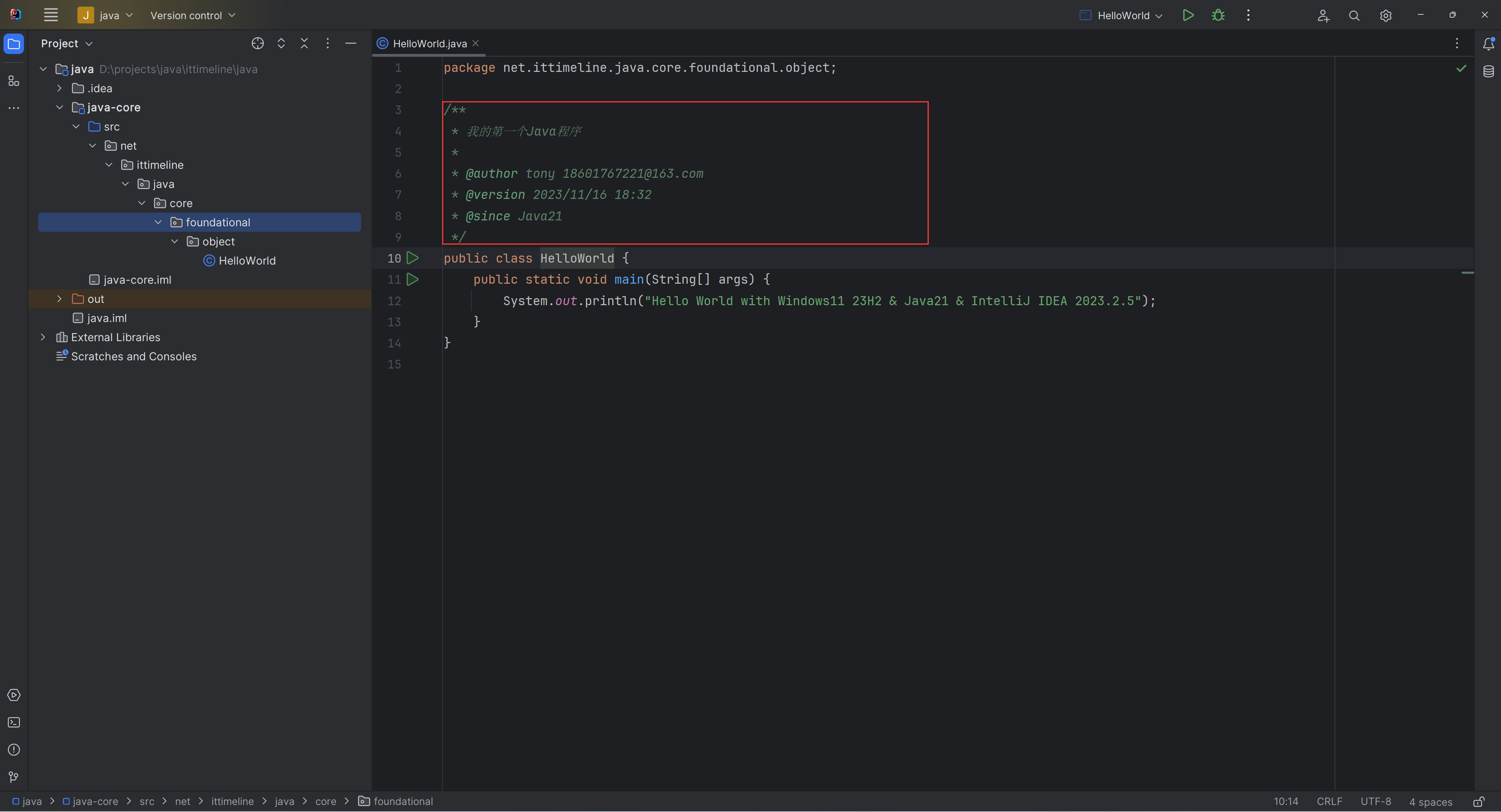The image size is (1501, 812).
Task: Open Notifications bell panel
Action: (x=1488, y=44)
